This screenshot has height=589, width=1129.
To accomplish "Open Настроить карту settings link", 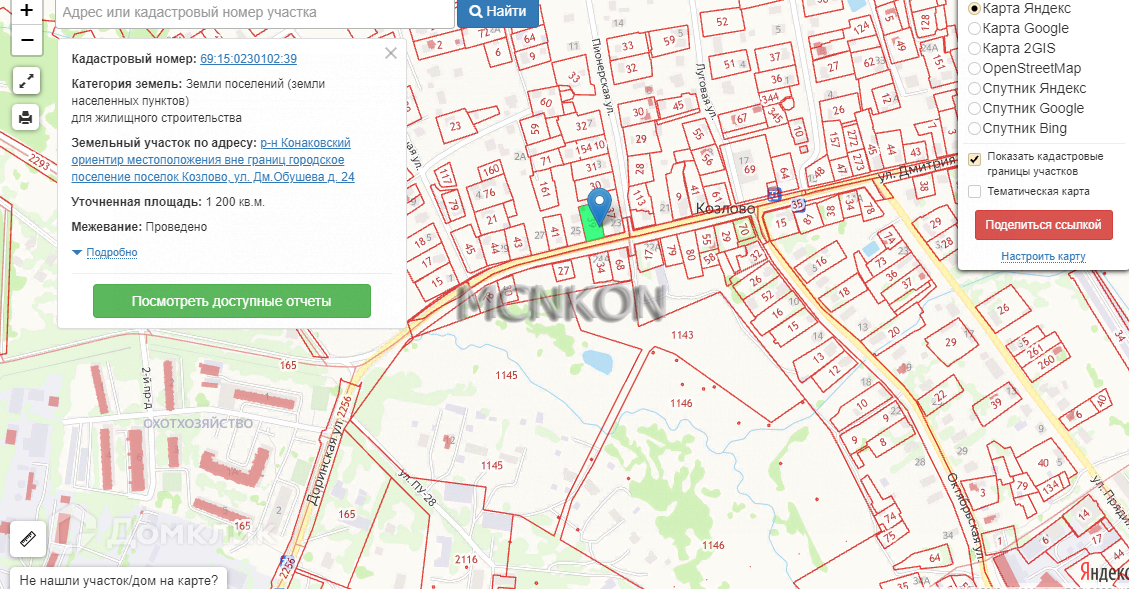I will (1043, 256).
